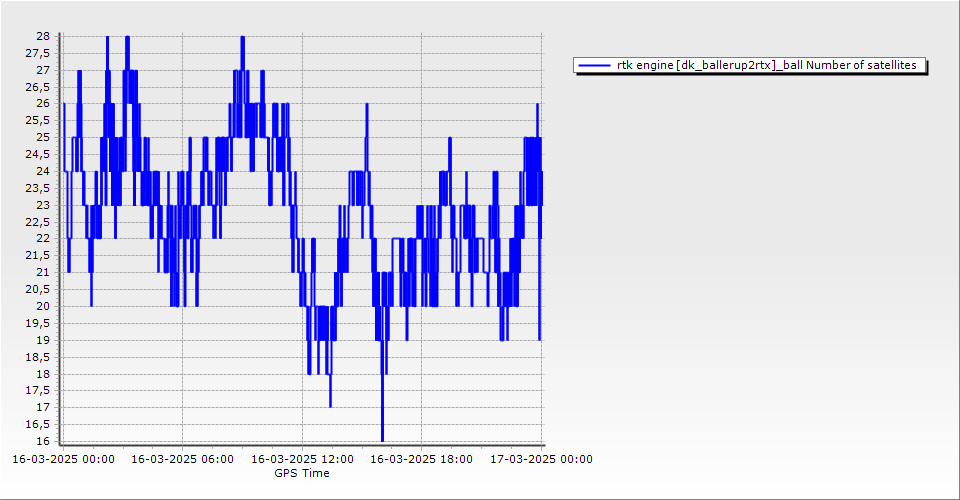Click the blue line sample in the legend
Image resolution: width=960 pixels, height=500 pixels.
(x=594, y=65)
